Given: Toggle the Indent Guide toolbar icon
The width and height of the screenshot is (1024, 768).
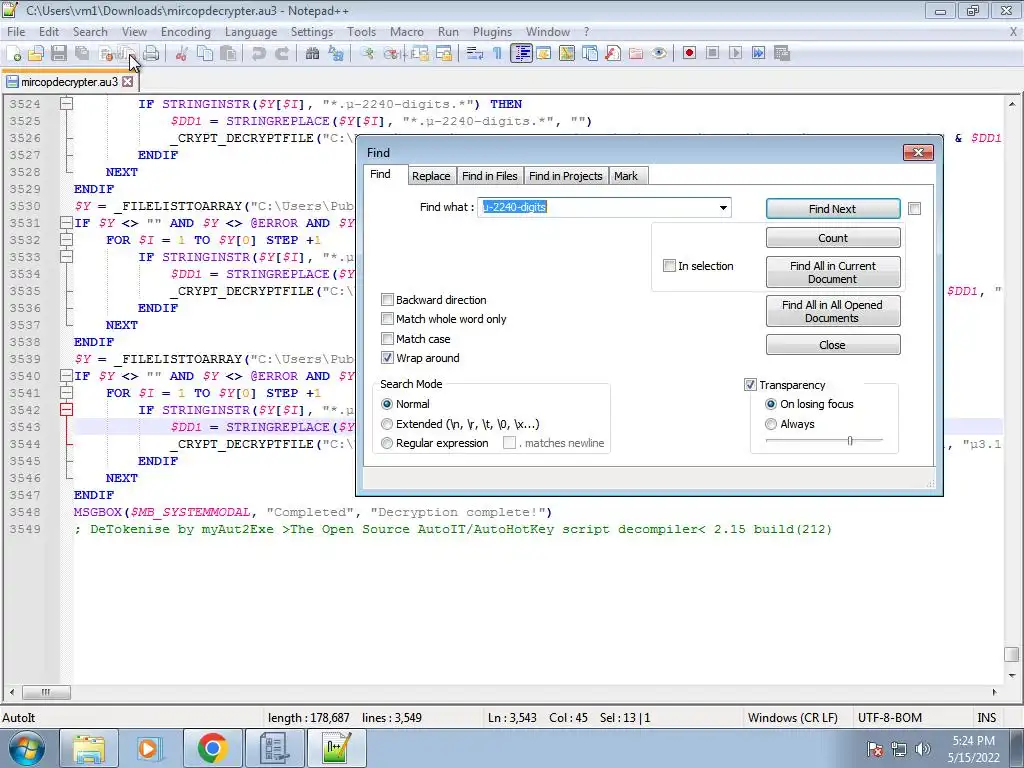Looking at the screenshot, I should pos(521,54).
